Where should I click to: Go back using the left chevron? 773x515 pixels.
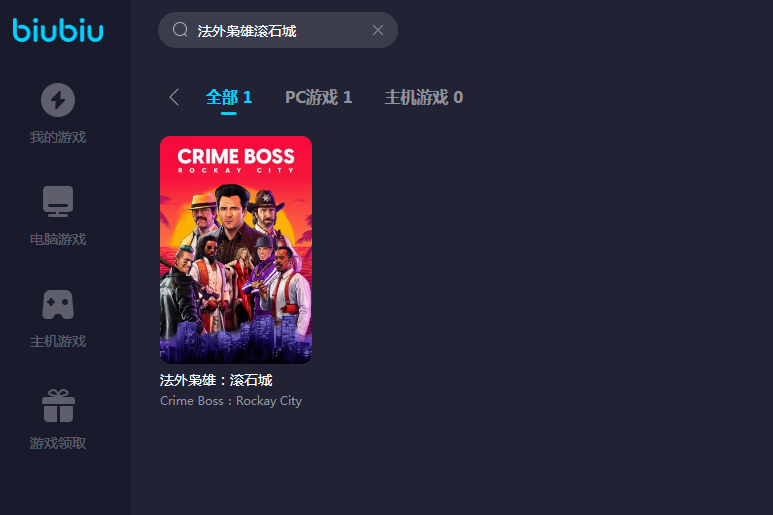tap(174, 97)
